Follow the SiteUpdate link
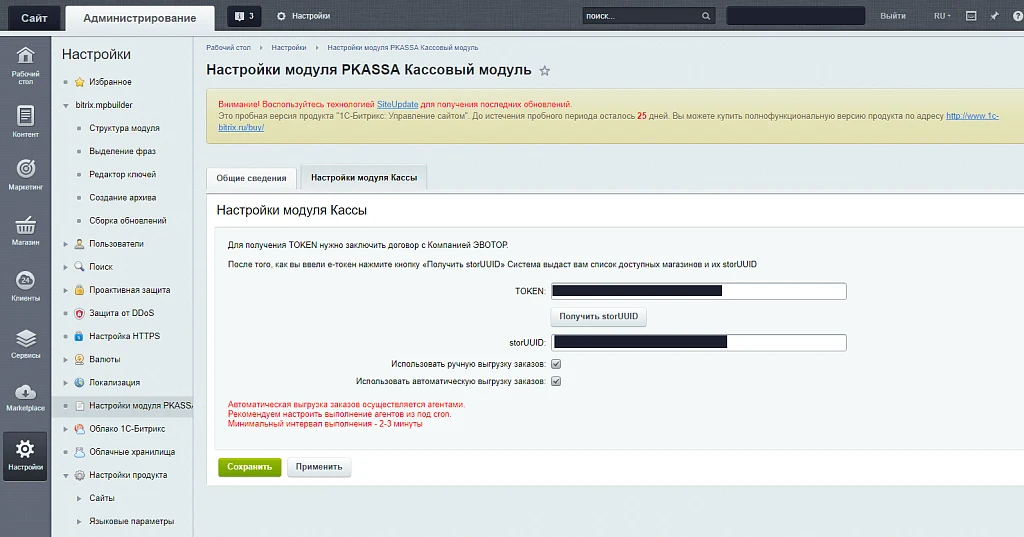This screenshot has height=537, width=1024. coord(397,105)
